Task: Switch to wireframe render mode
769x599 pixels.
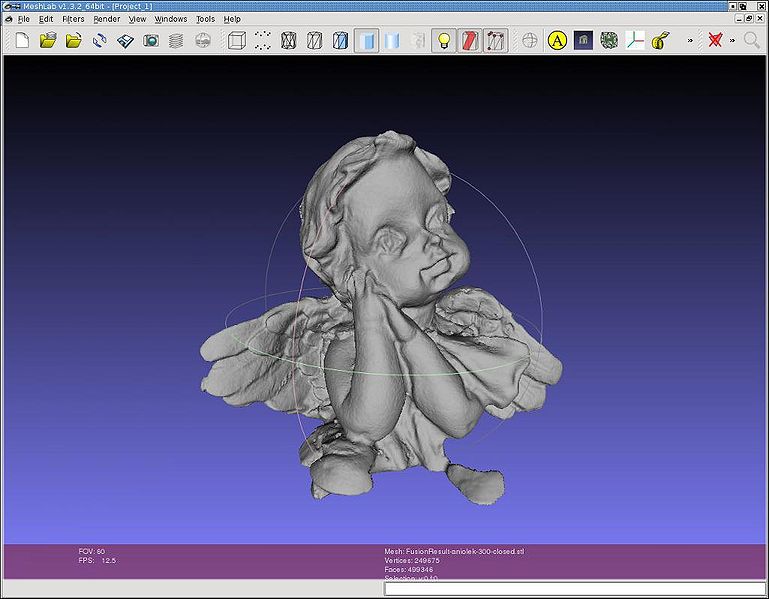Action: pyautogui.click(x=289, y=41)
